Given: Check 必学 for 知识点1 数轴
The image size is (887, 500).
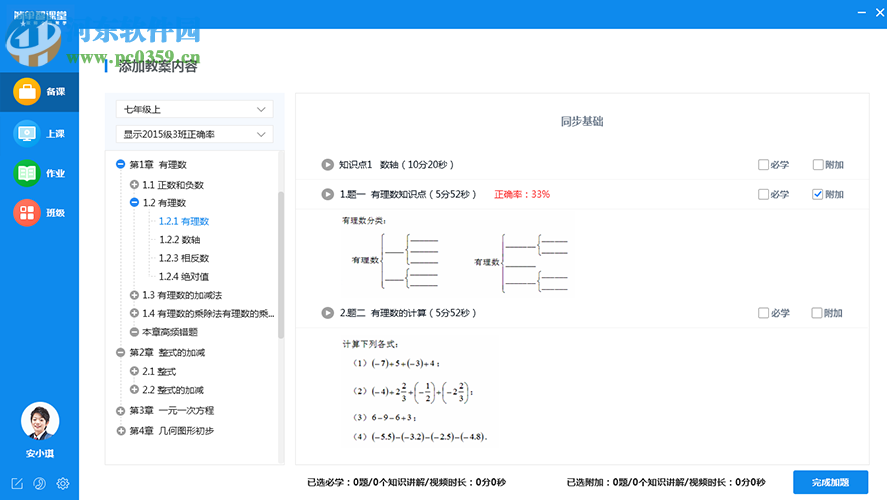Looking at the screenshot, I should tap(763, 165).
